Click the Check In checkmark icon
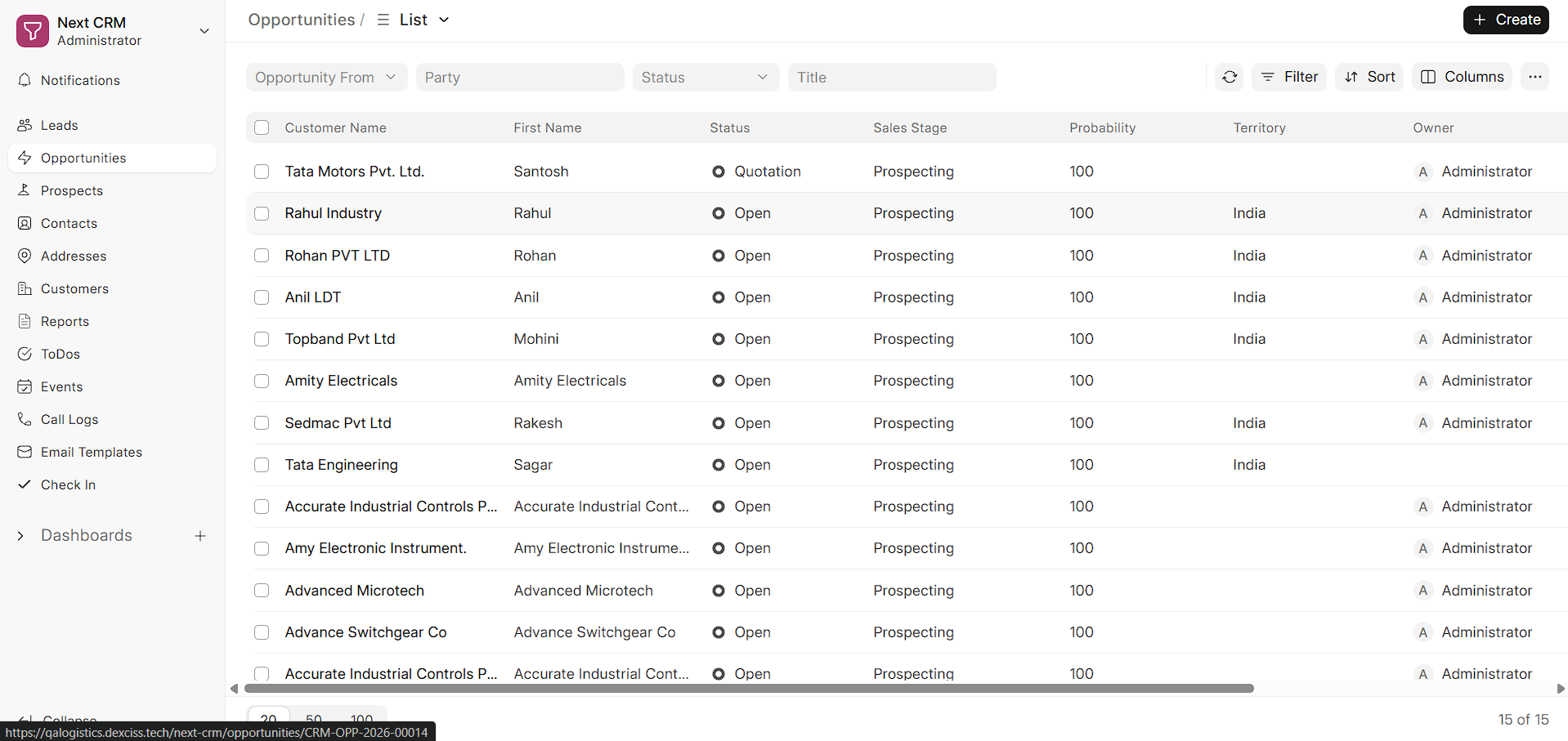 click(25, 484)
